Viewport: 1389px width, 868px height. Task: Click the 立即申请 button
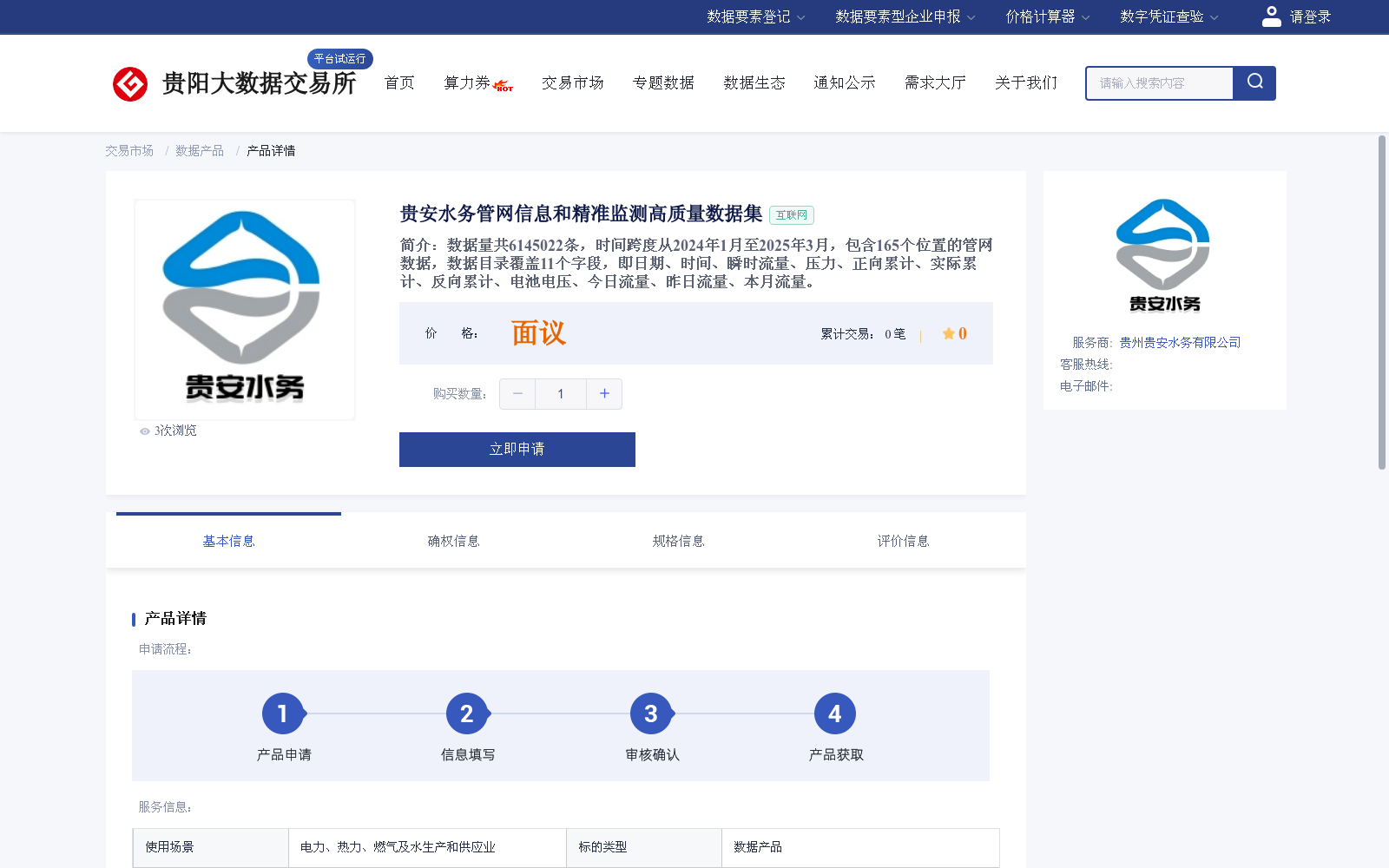tap(517, 450)
